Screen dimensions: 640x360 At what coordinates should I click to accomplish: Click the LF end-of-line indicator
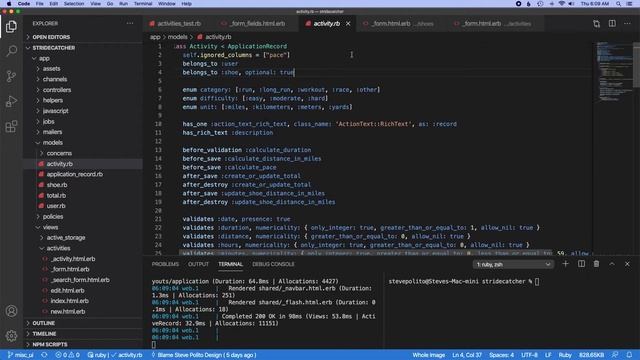pos(548,355)
